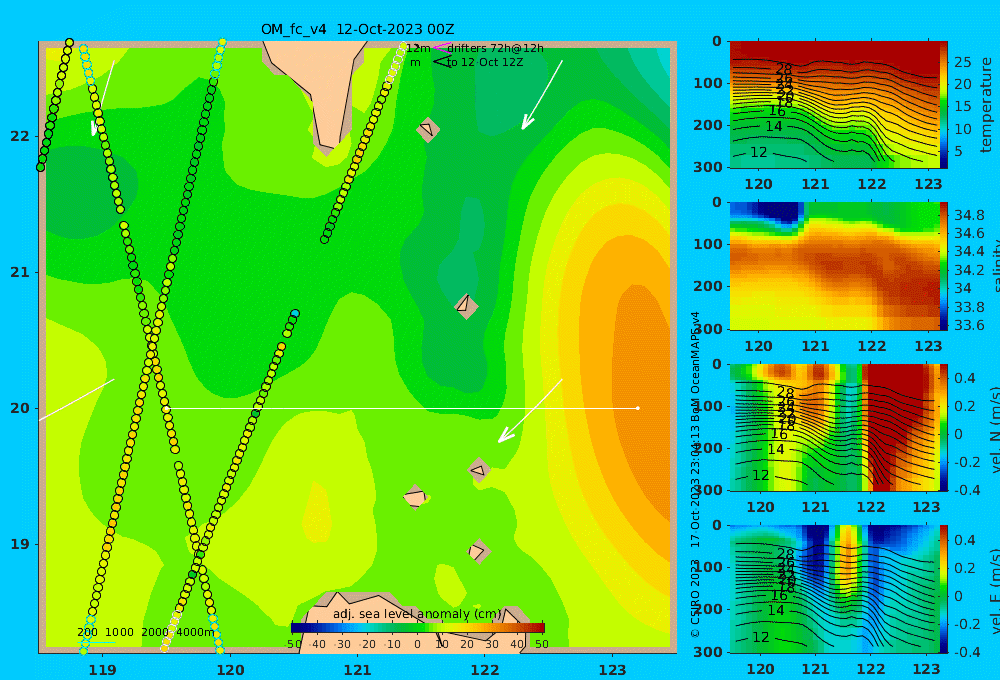
Task: Click latitude label 19 on the map axis
Action: pos(20,544)
